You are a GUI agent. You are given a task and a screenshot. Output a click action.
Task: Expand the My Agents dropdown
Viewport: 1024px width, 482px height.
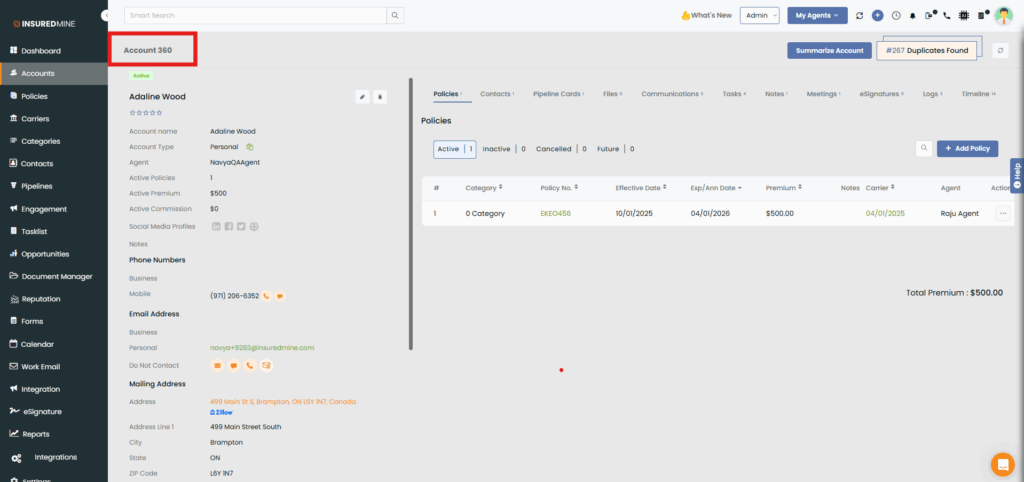pyautogui.click(x=817, y=15)
